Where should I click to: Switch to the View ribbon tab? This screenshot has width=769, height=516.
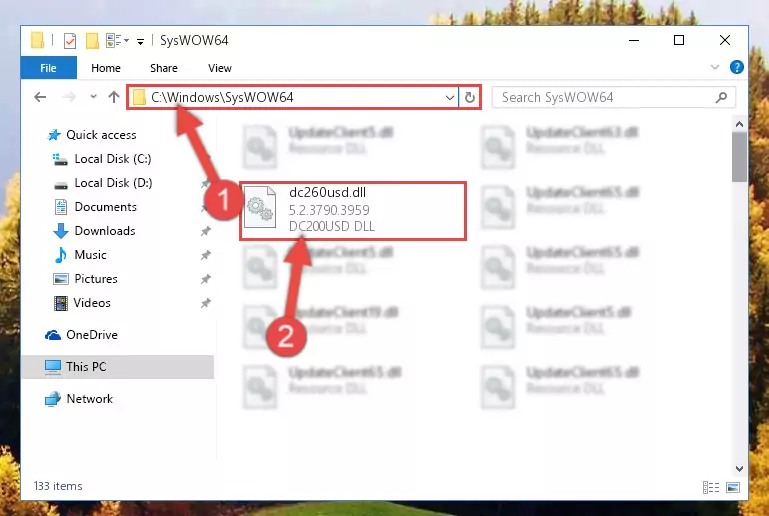220,68
